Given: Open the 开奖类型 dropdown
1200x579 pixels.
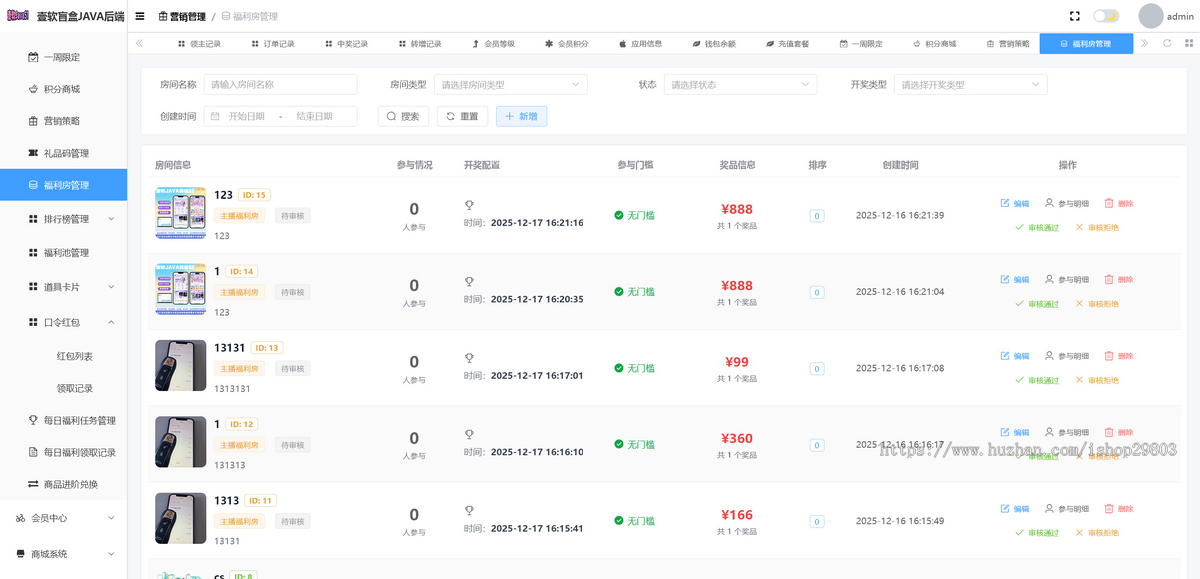Looking at the screenshot, I should [x=970, y=85].
